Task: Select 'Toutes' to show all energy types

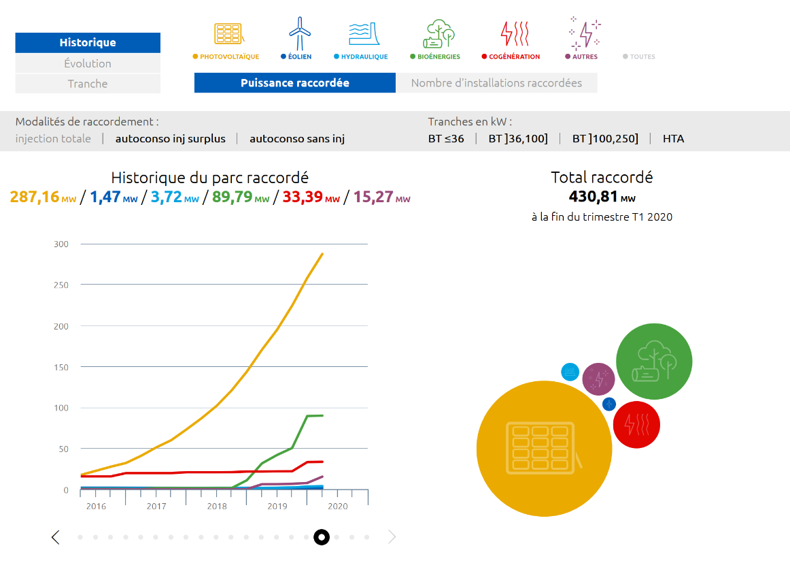Action: click(640, 57)
